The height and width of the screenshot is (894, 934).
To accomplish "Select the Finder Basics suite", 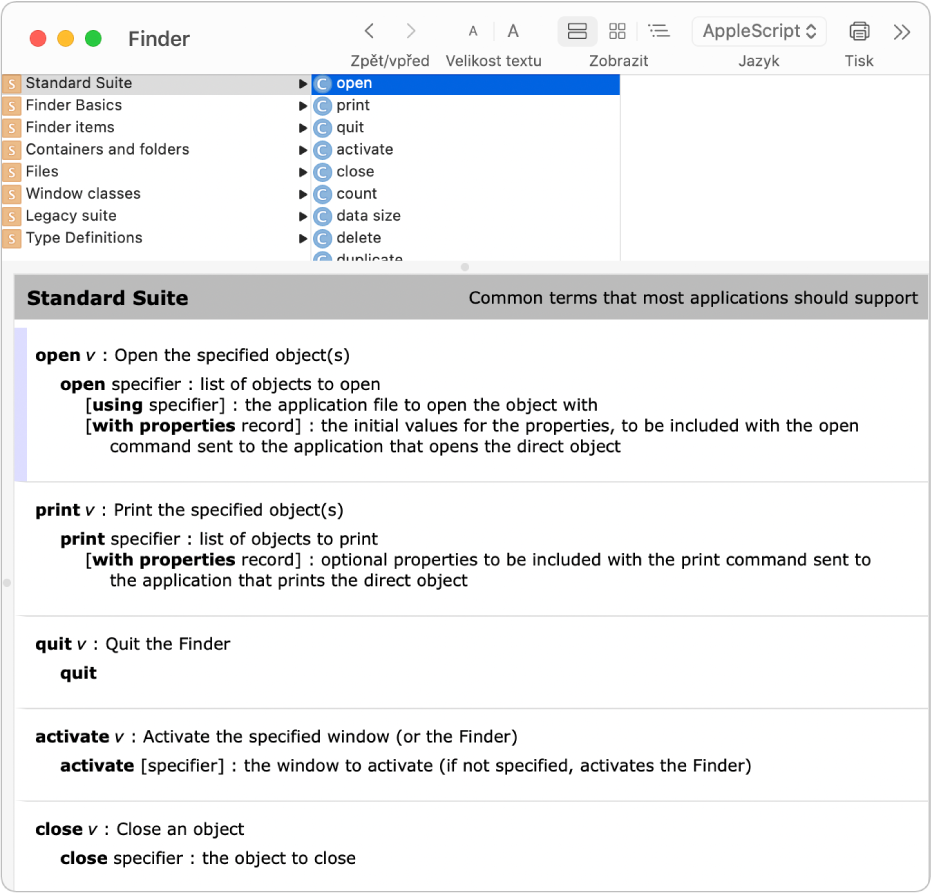I will click(x=74, y=105).
